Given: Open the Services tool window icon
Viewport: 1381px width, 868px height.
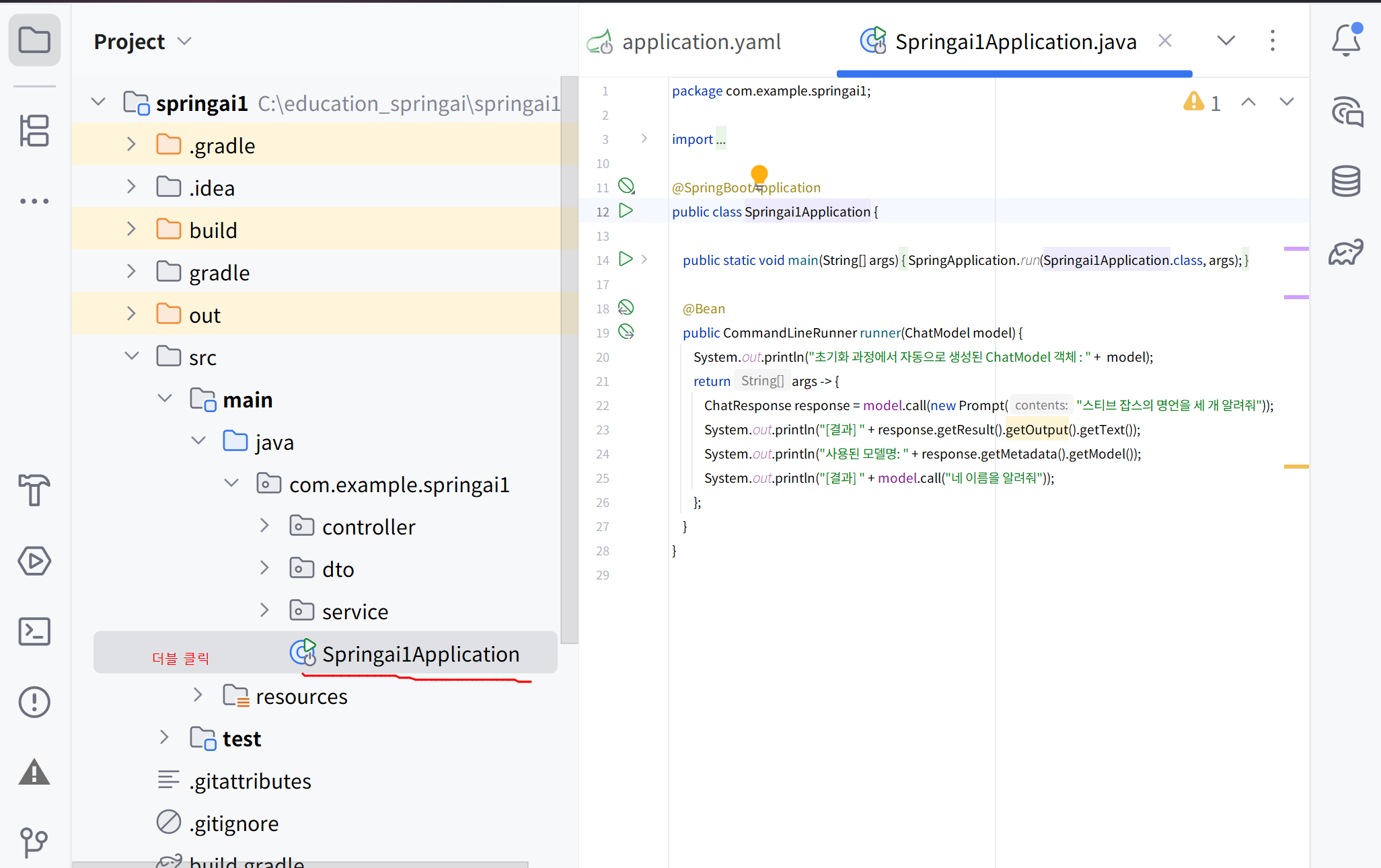Looking at the screenshot, I should 34,561.
